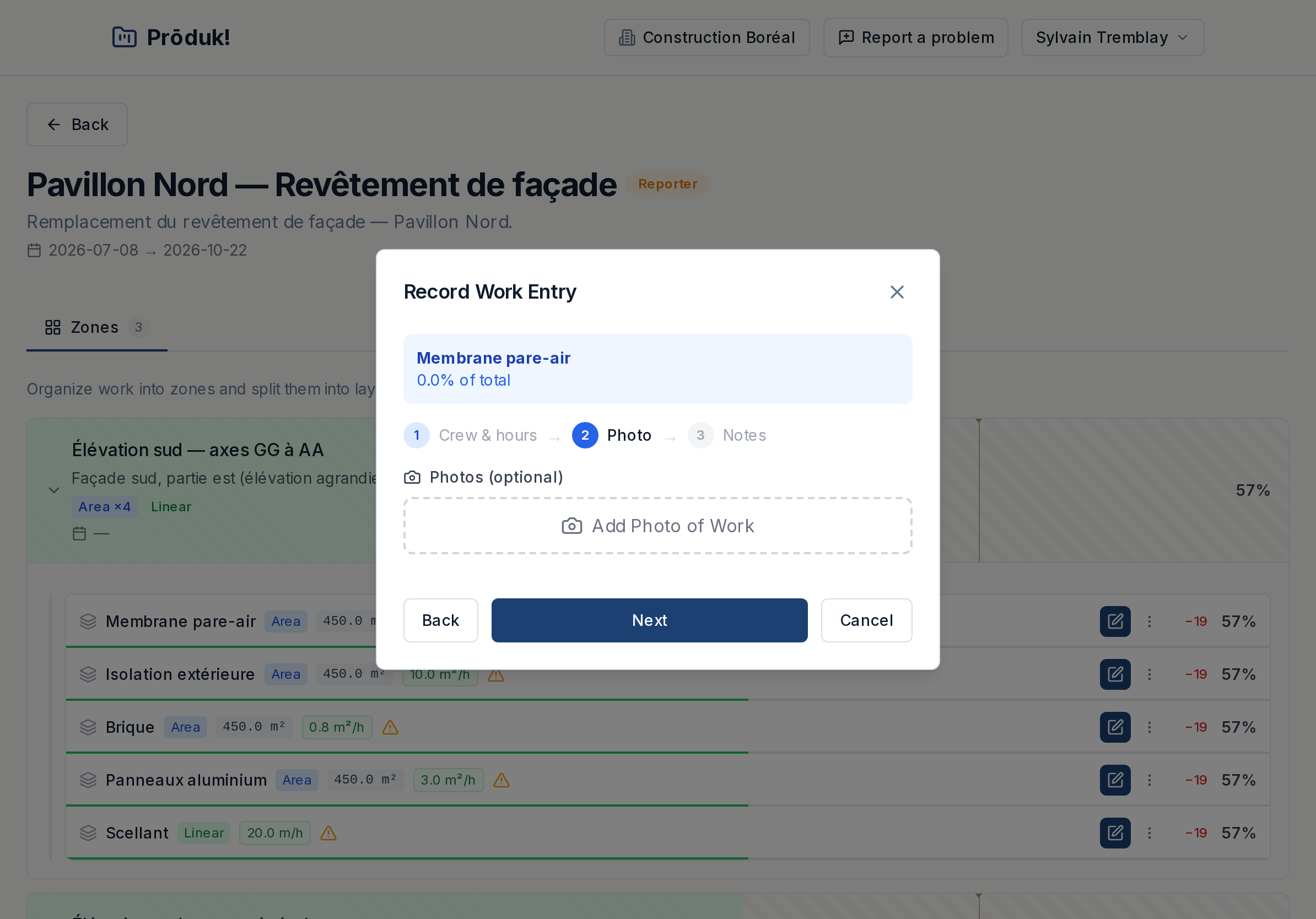The height and width of the screenshot is (919, 1316).
Task: Click the Reporter role badge
Action: pos(667,184)
